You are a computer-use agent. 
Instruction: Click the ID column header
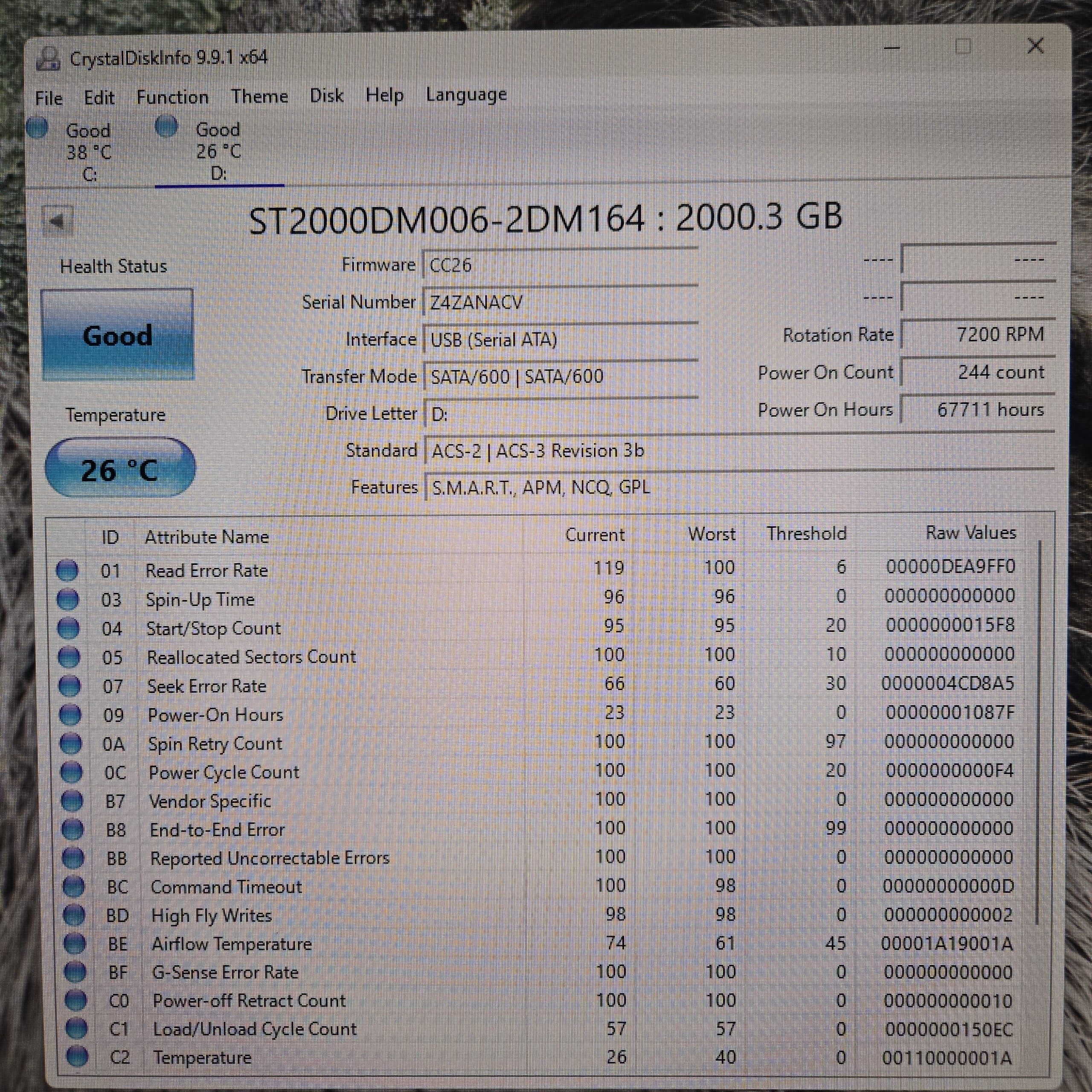click(x=110, y=537)
